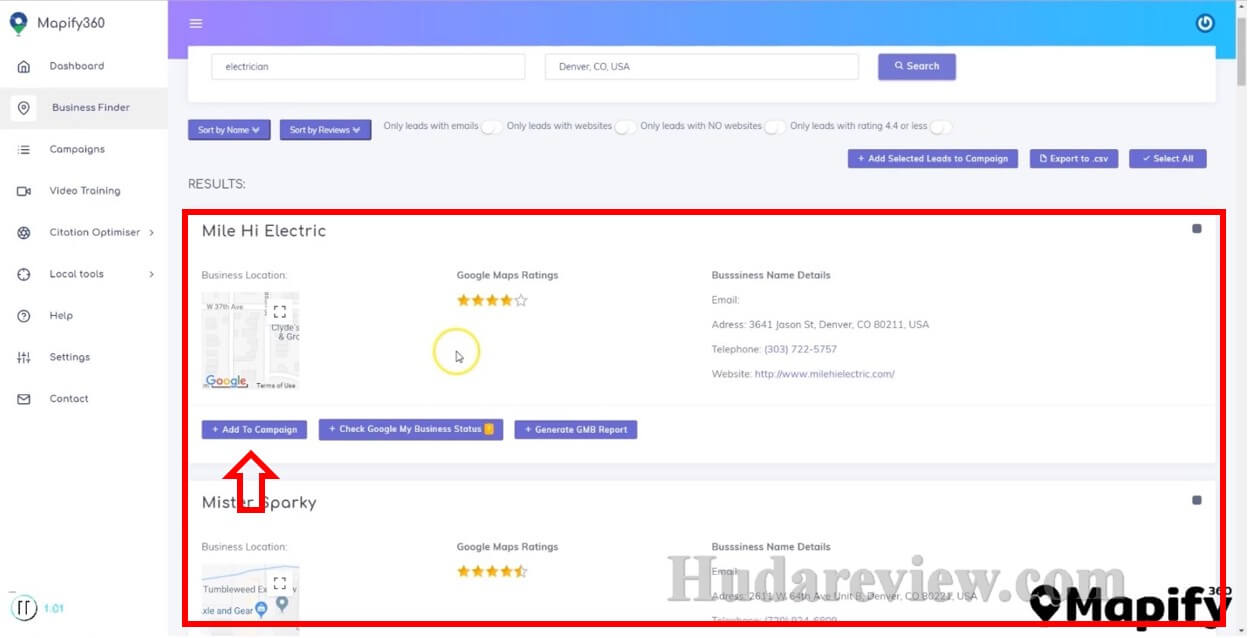Toggle the hamburger menu icon
The height and width of the screenshot is (638, 1249).
[x=196, y=24]
